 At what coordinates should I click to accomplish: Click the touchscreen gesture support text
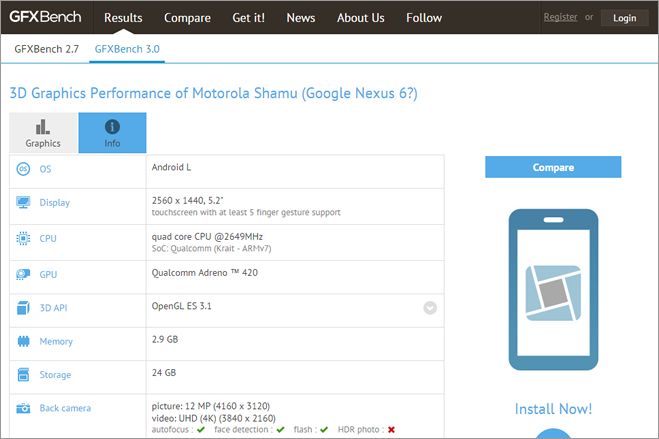tap(246, 213)
